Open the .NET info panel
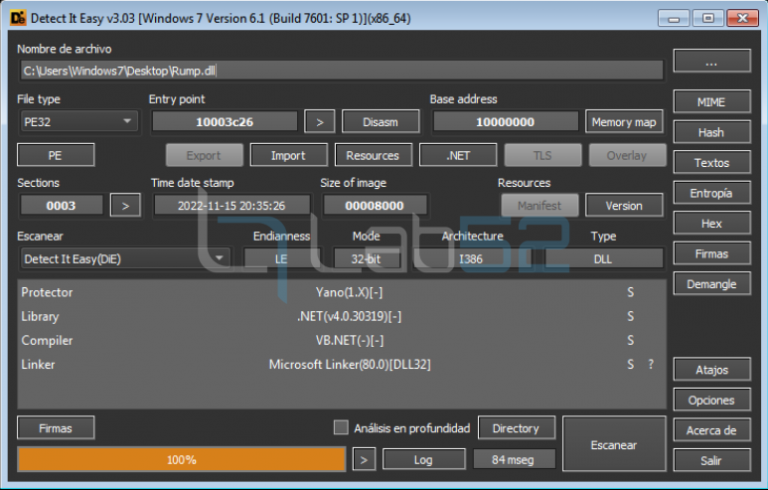 pos(457,155)
